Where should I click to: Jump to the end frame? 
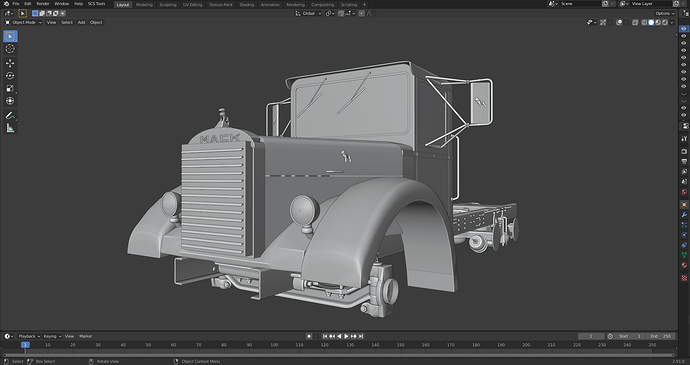pyautogui.click(x=361, y=336)
